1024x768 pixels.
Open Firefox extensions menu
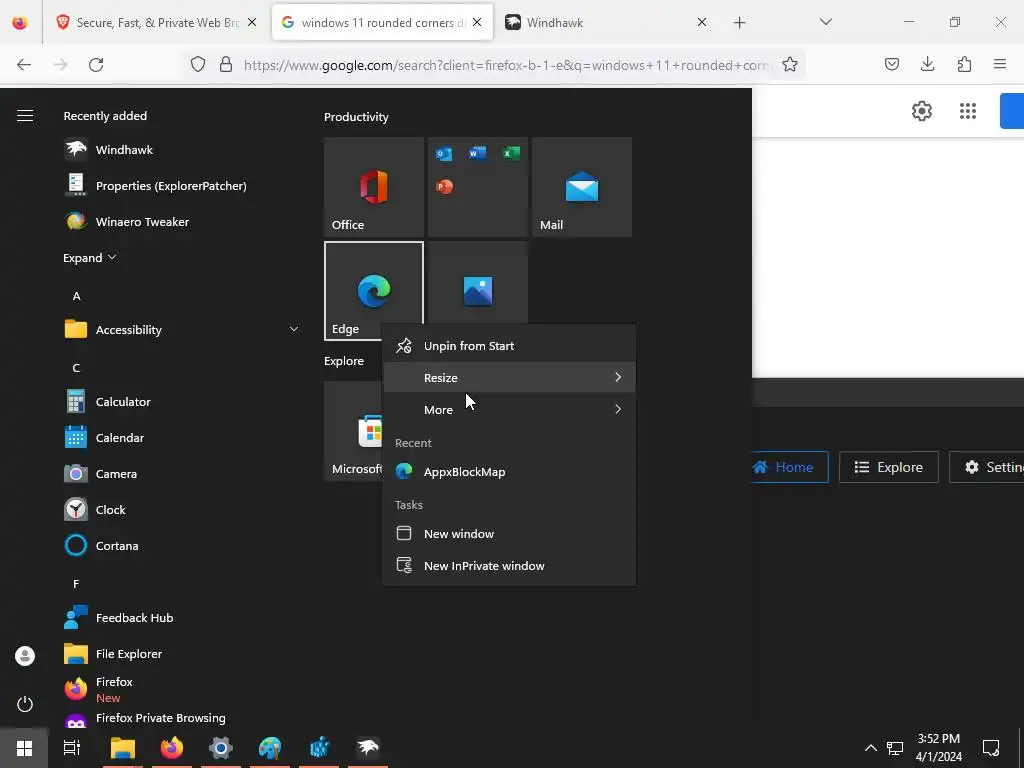pos(964,64)
